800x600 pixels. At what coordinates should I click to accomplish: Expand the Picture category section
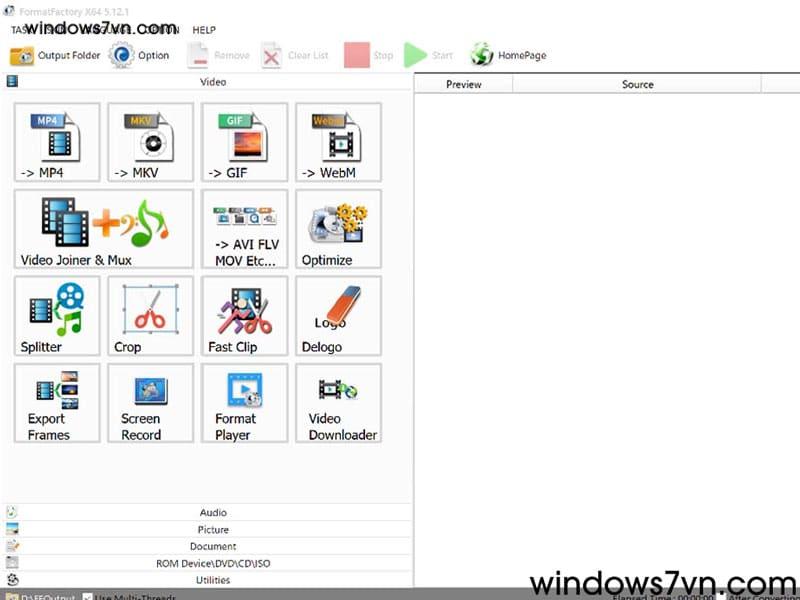(212, 530)
